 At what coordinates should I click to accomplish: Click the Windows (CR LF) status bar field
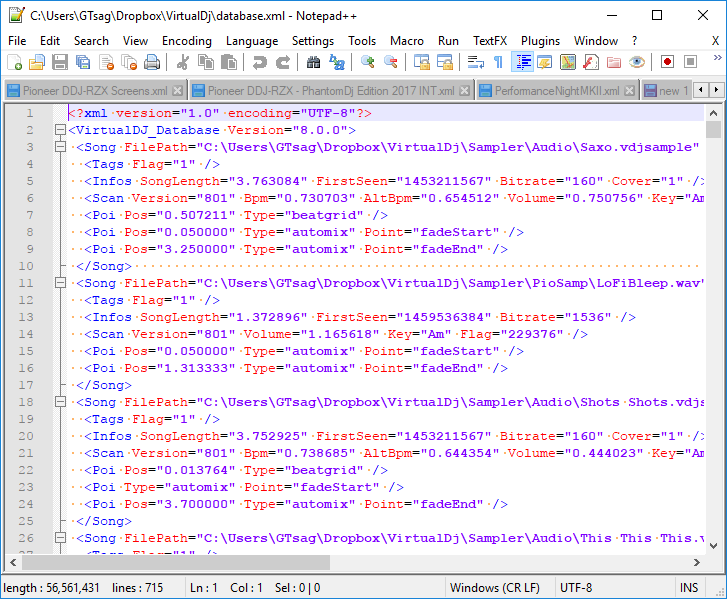pyautogui.click(x=496, y=587)
